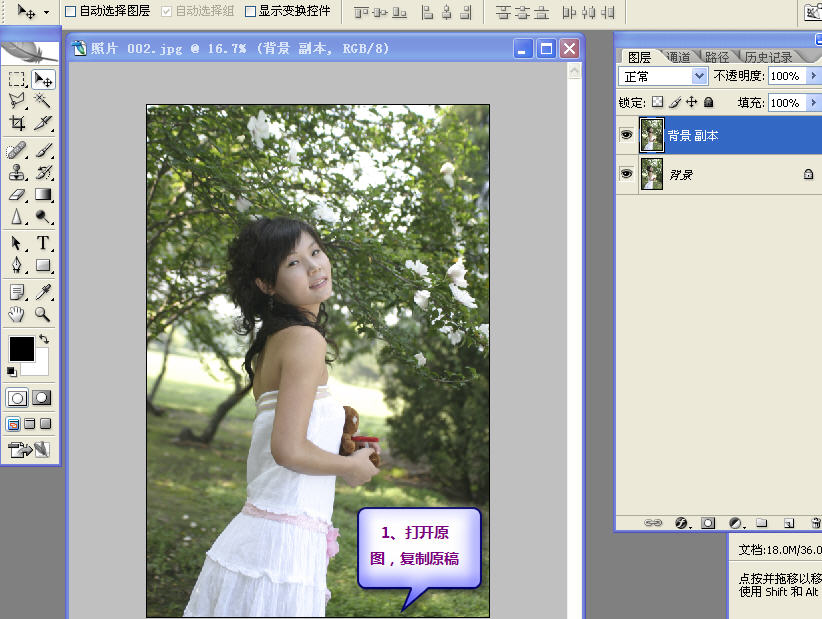
Task: Select the Hand tool
Action: [17, 314]
